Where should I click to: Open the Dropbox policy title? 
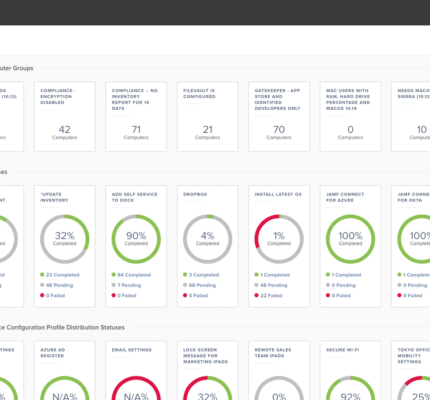[195, 194]
